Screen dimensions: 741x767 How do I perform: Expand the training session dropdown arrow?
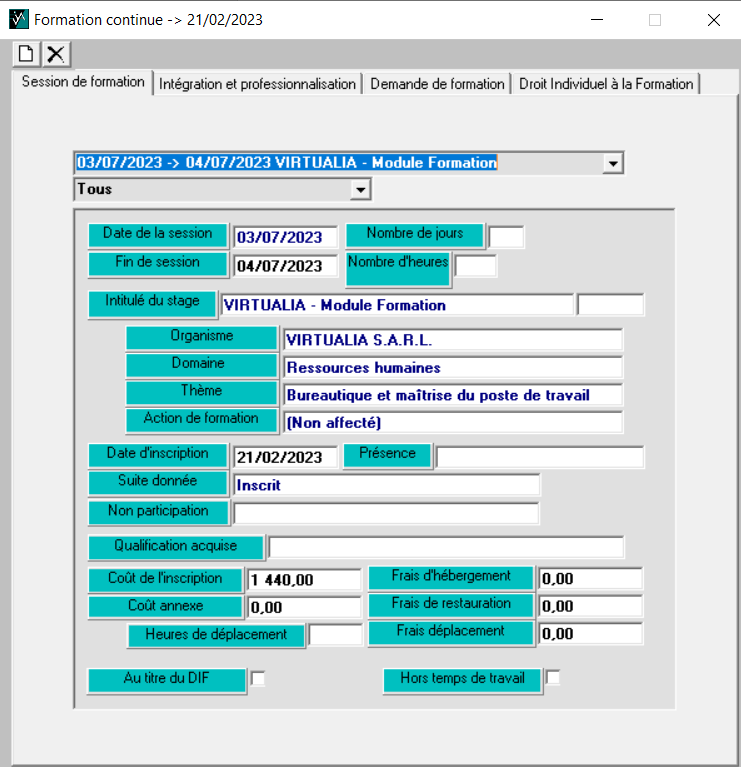click(613, 163)
